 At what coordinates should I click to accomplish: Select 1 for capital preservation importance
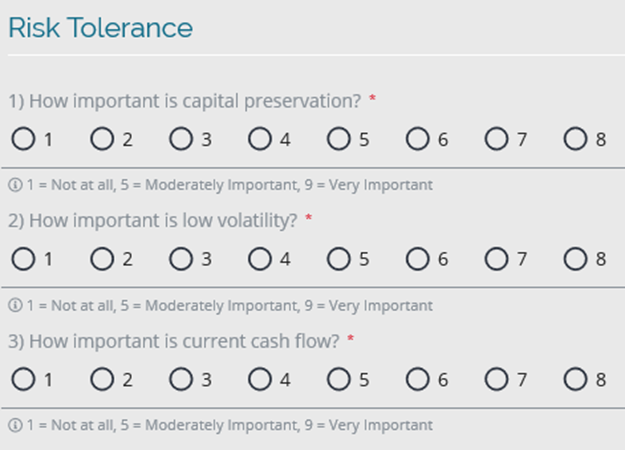(x=23, y=139)
